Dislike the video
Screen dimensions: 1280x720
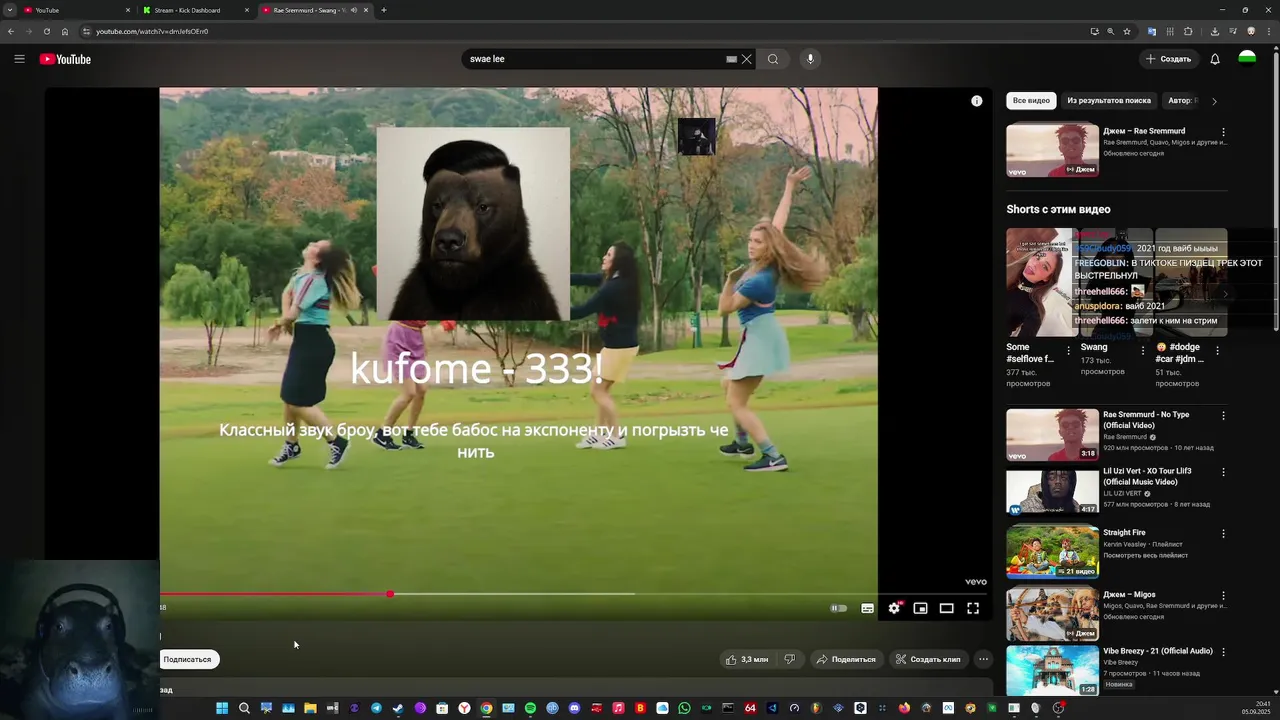pyautogui.click(x=789, y=659)
